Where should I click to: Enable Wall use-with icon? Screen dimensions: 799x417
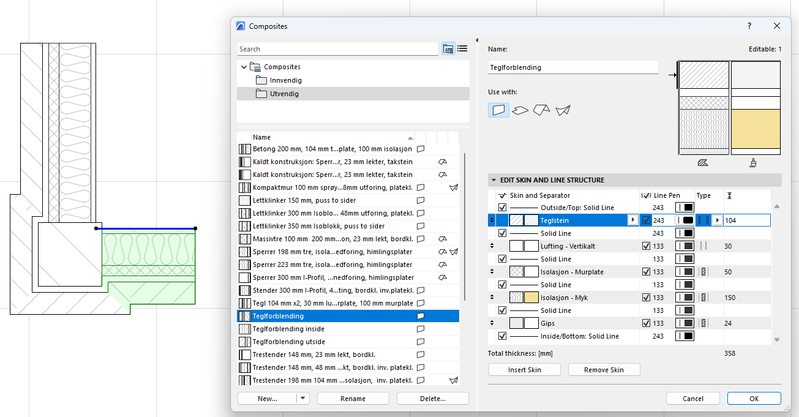[x=498, y=110]
